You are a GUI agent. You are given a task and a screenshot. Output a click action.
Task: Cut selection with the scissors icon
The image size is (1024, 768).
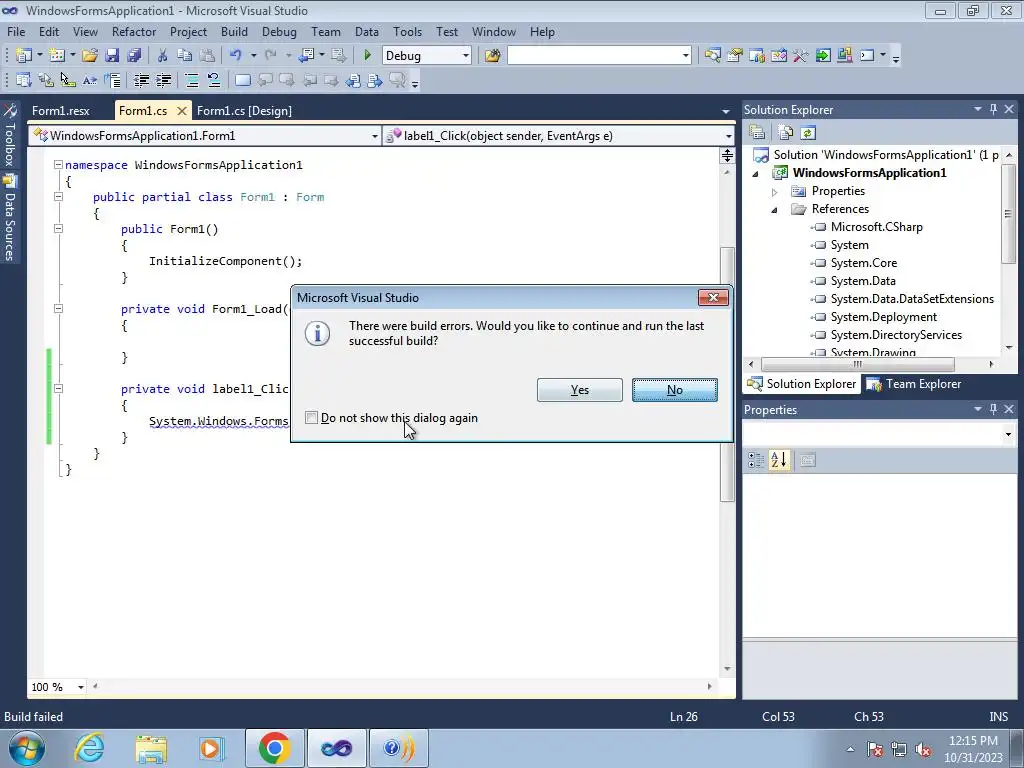(163, 56)
